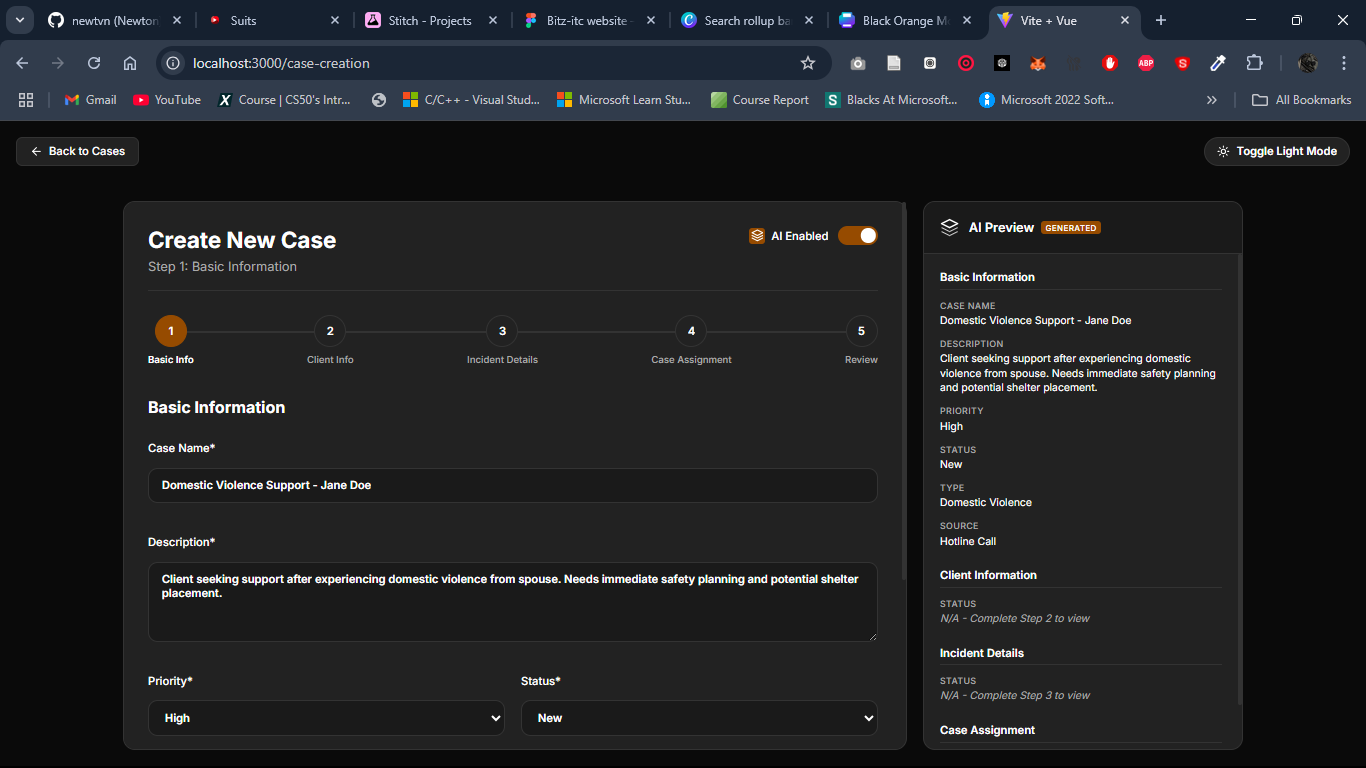Go to step 4 Case Assignment

tap(691, 331)
